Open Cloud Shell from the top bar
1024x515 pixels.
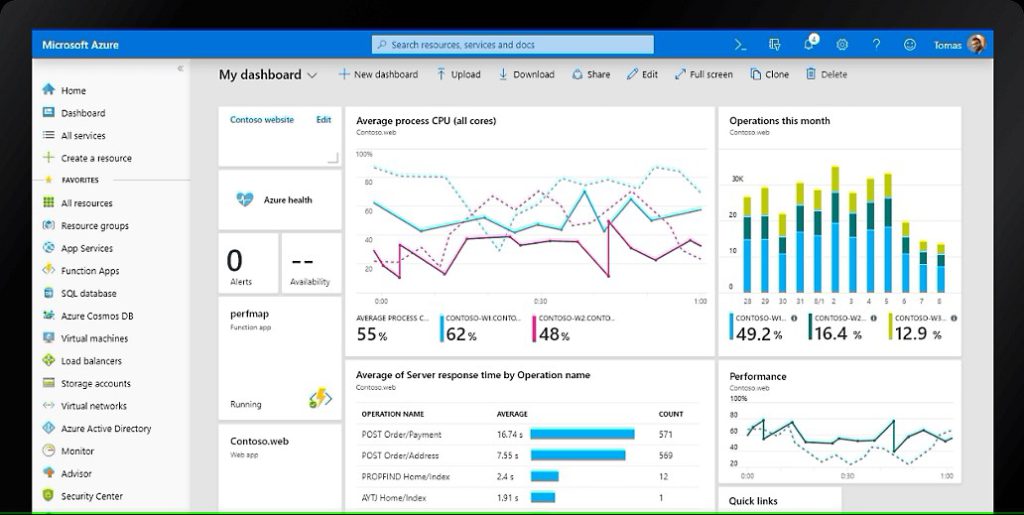pos(740,44)
